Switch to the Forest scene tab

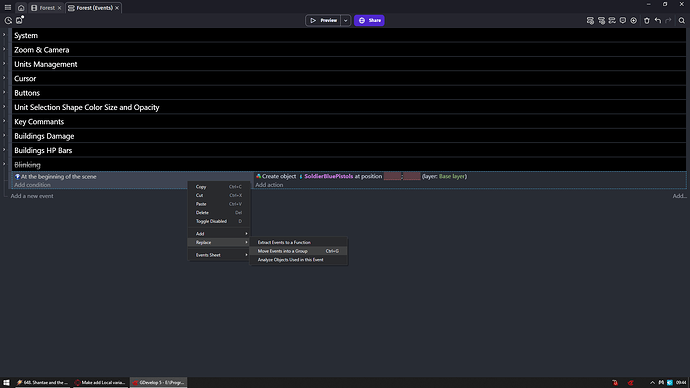tap(46, 8)
